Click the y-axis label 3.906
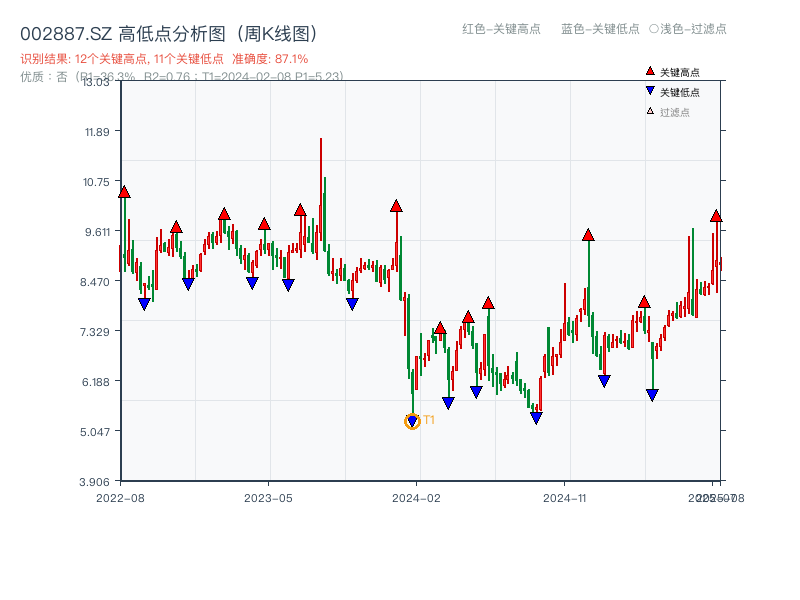The height and width of the screenshot is (600, 800). 94,482
